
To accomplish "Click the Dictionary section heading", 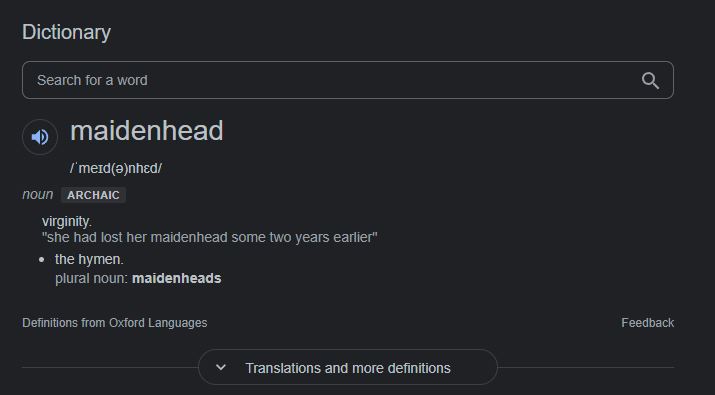I will 67,32.
